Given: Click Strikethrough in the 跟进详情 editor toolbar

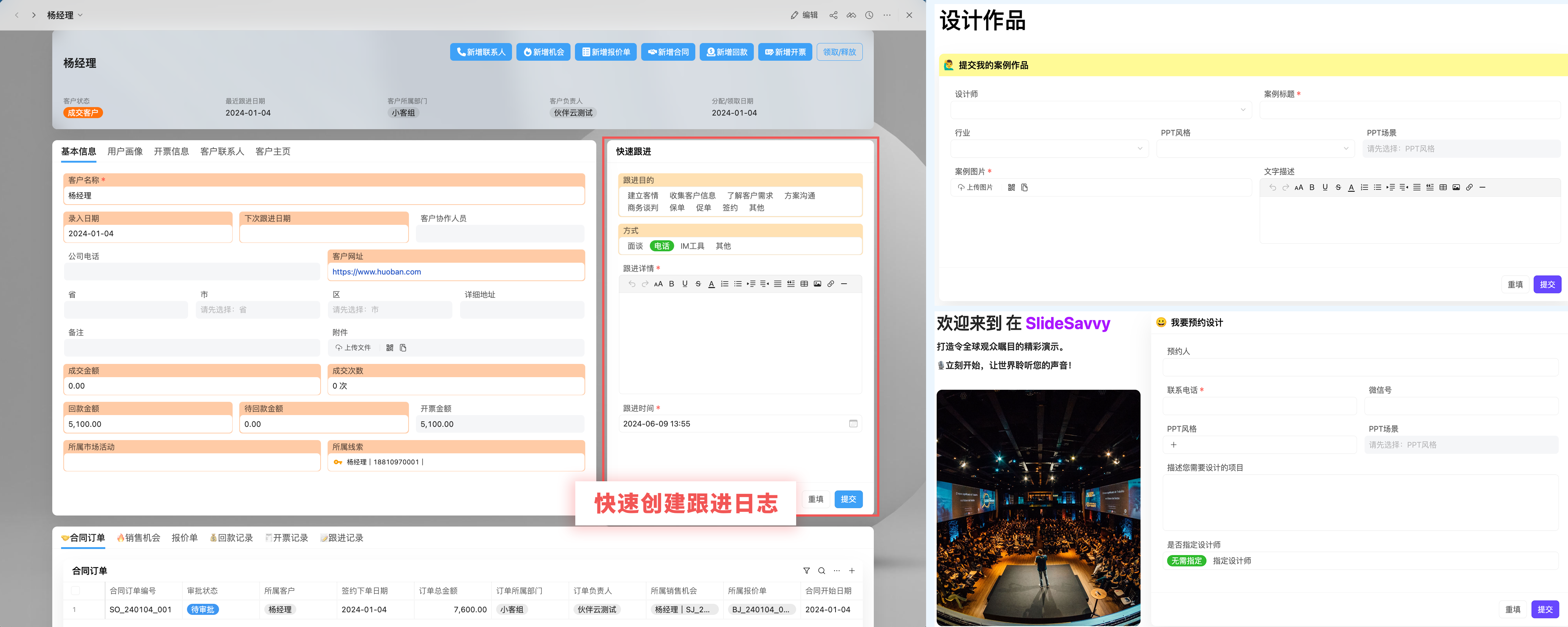Looking at the screenshot, I should pyautogui.click(x=698, y=284).
